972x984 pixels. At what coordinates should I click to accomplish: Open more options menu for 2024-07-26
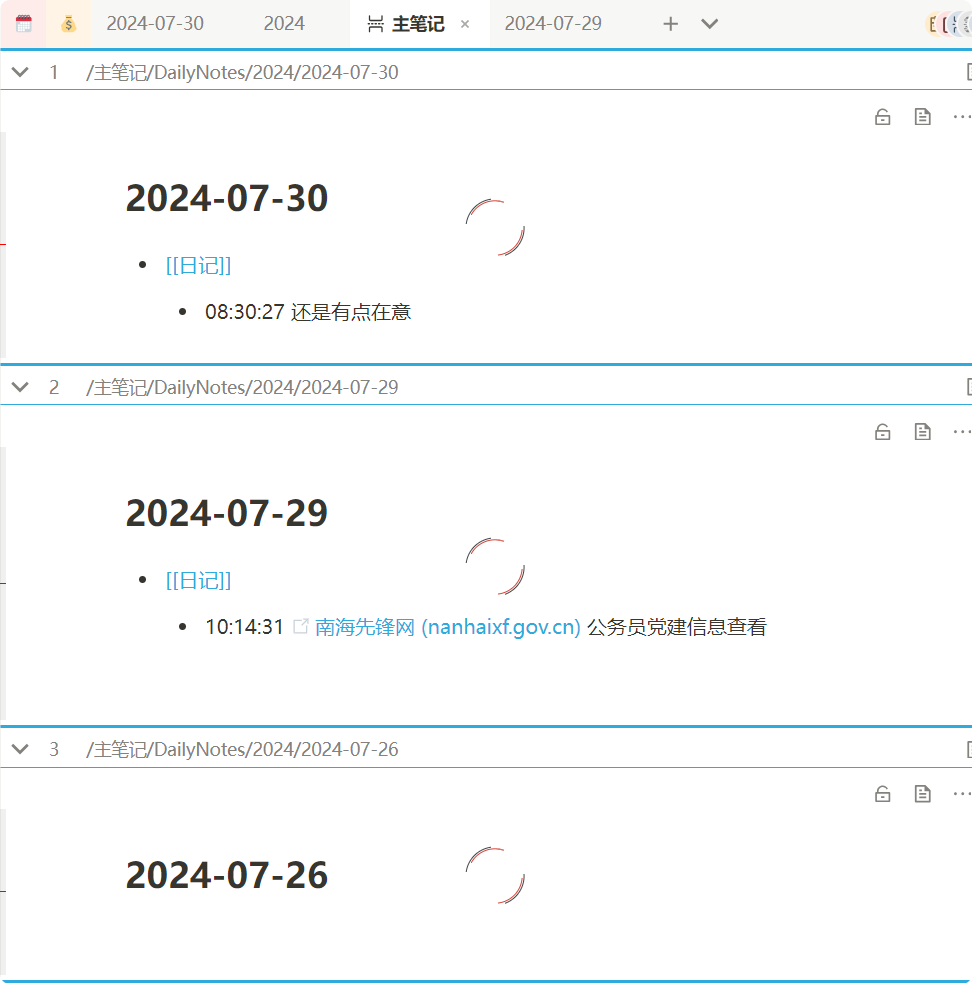pyautogui.click(x=961, y=794)
